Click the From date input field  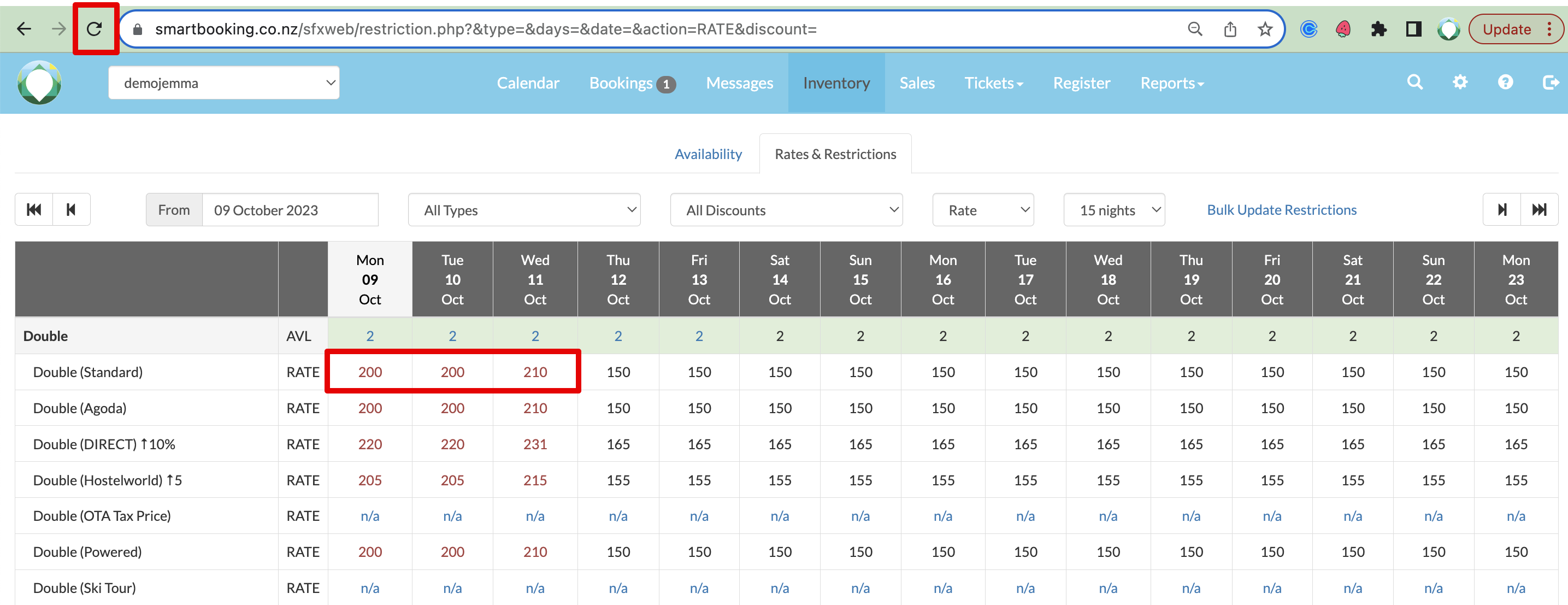pyautogui.click(x=289, y=210)
